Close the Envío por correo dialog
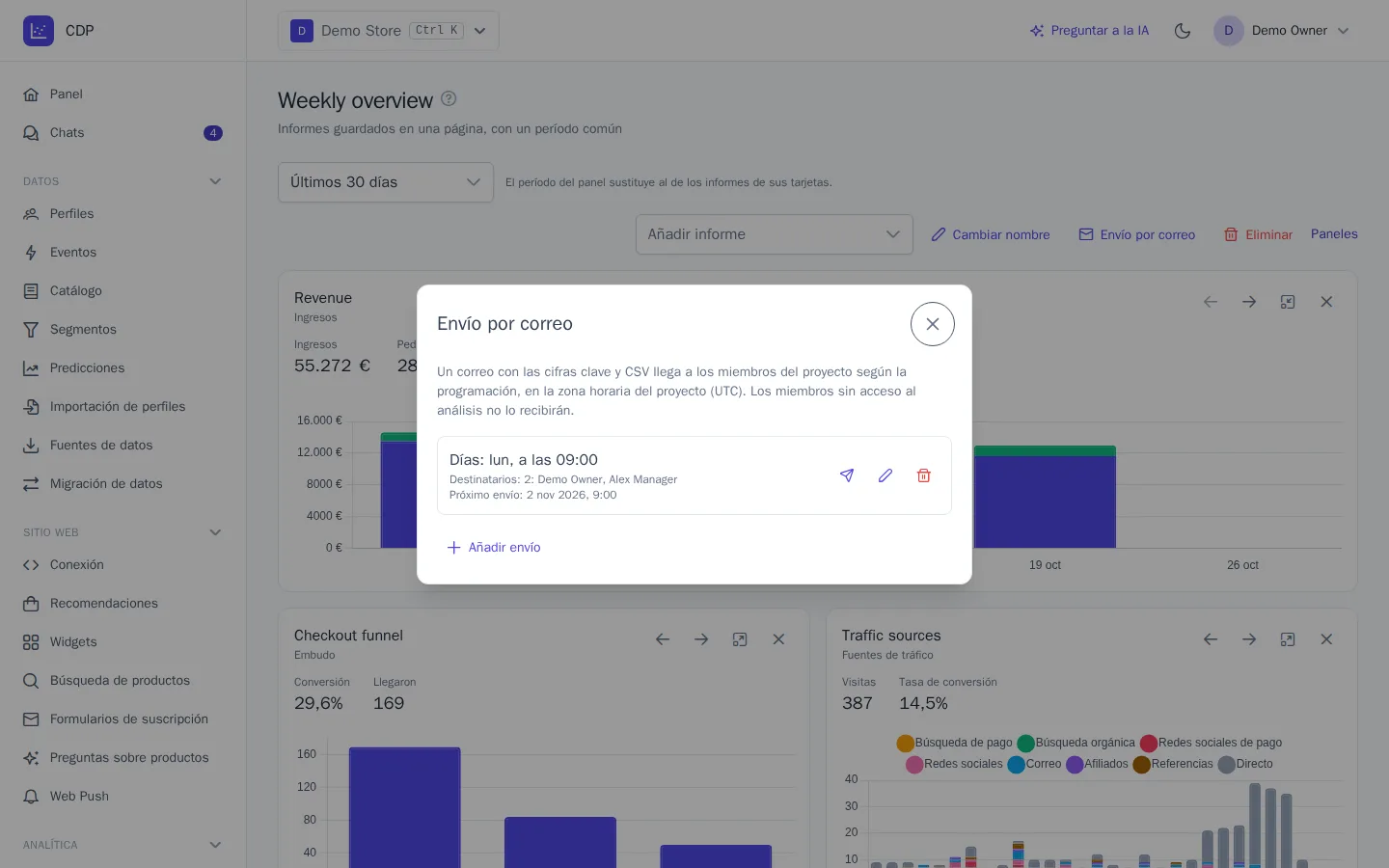 point(933,324)
